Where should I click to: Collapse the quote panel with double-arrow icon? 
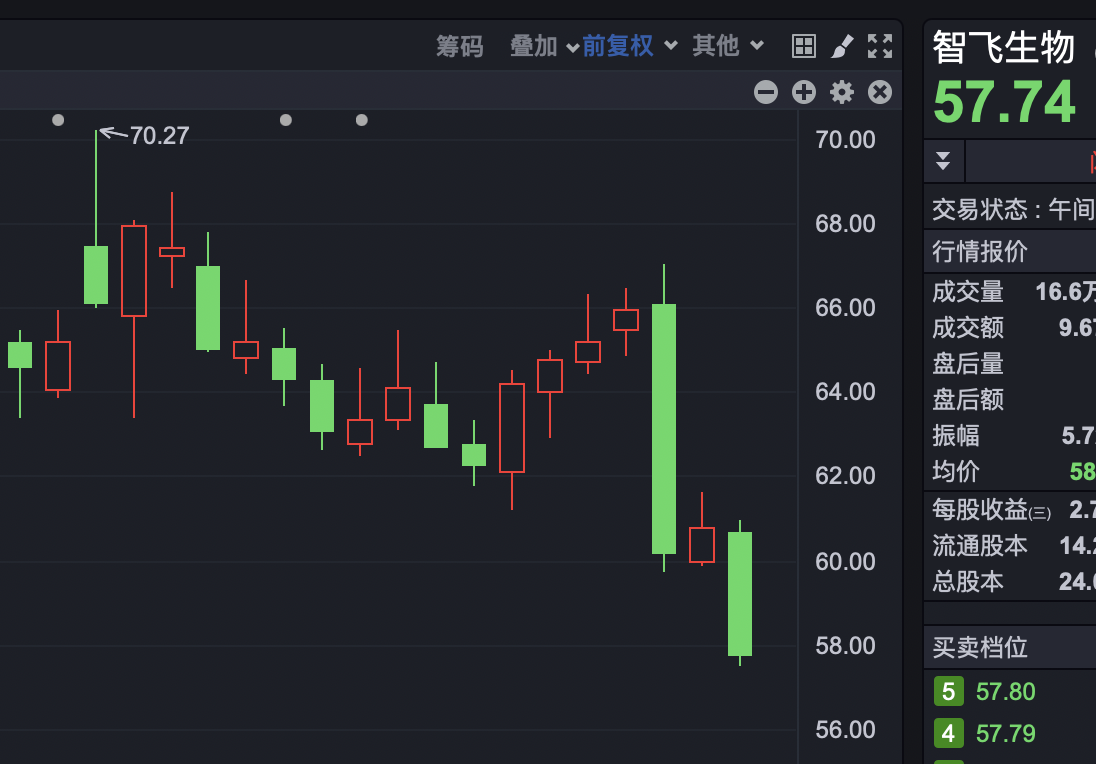[943, 159]
